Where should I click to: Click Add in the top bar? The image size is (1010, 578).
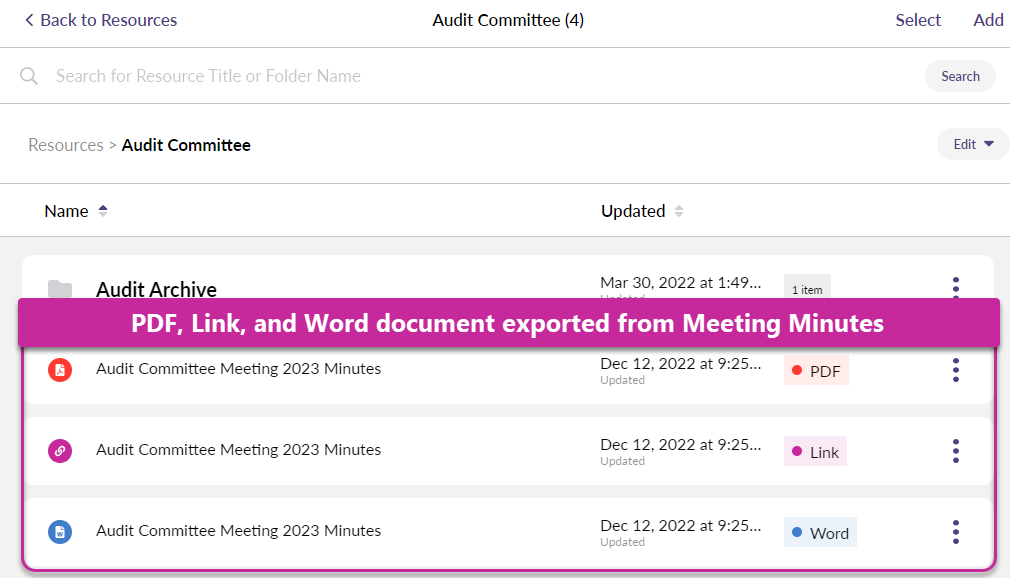[x=988, y=20]
